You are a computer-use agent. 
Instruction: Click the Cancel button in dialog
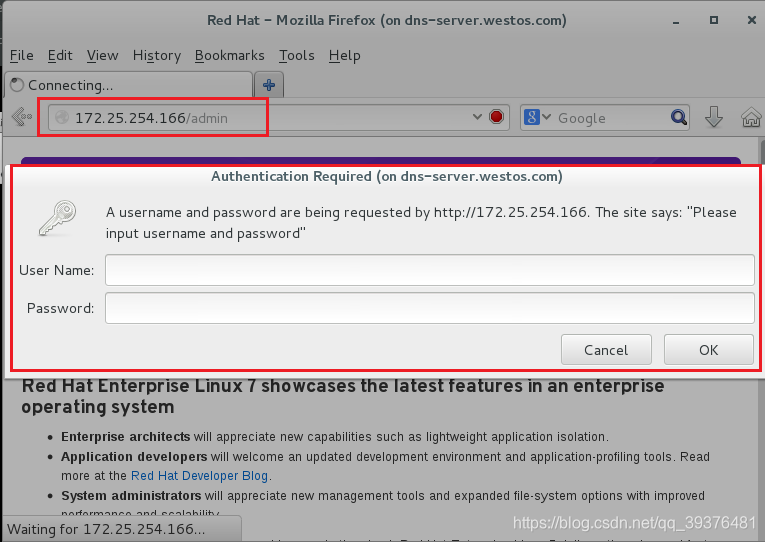click(x=606, y=350)
